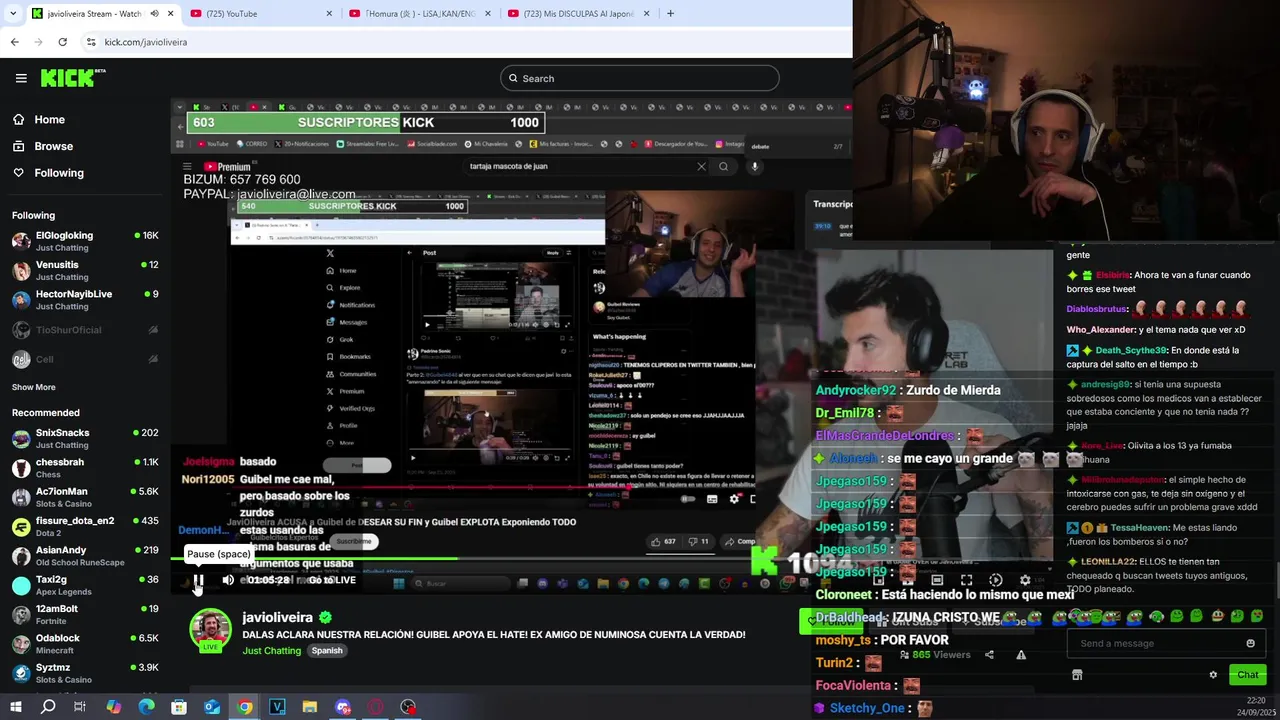Open Venusitis channel in sidebar
The height and width of the screenshot is (720, 1280).
85,270
